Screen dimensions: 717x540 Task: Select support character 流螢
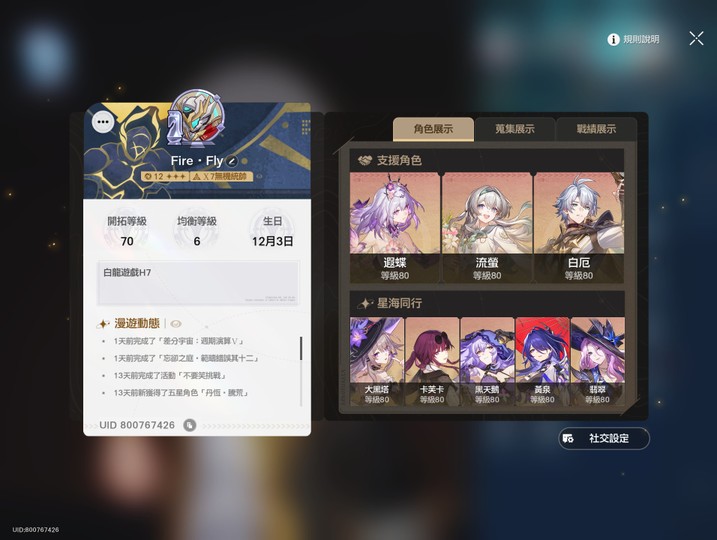point(487,227)
